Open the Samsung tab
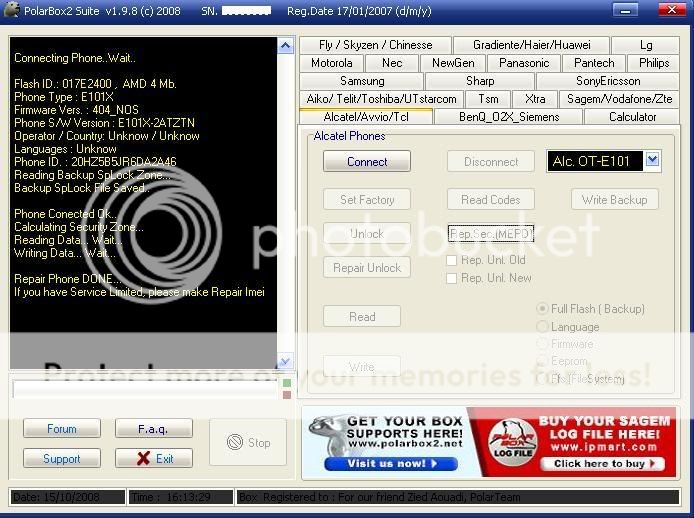This screenshot has width=694, height=518. point(362,81)
